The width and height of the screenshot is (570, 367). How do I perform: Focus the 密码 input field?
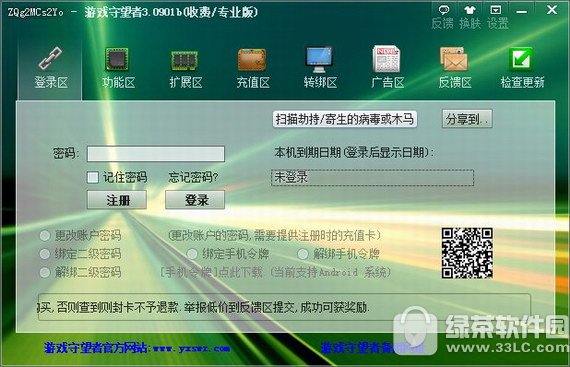[156, 154]
